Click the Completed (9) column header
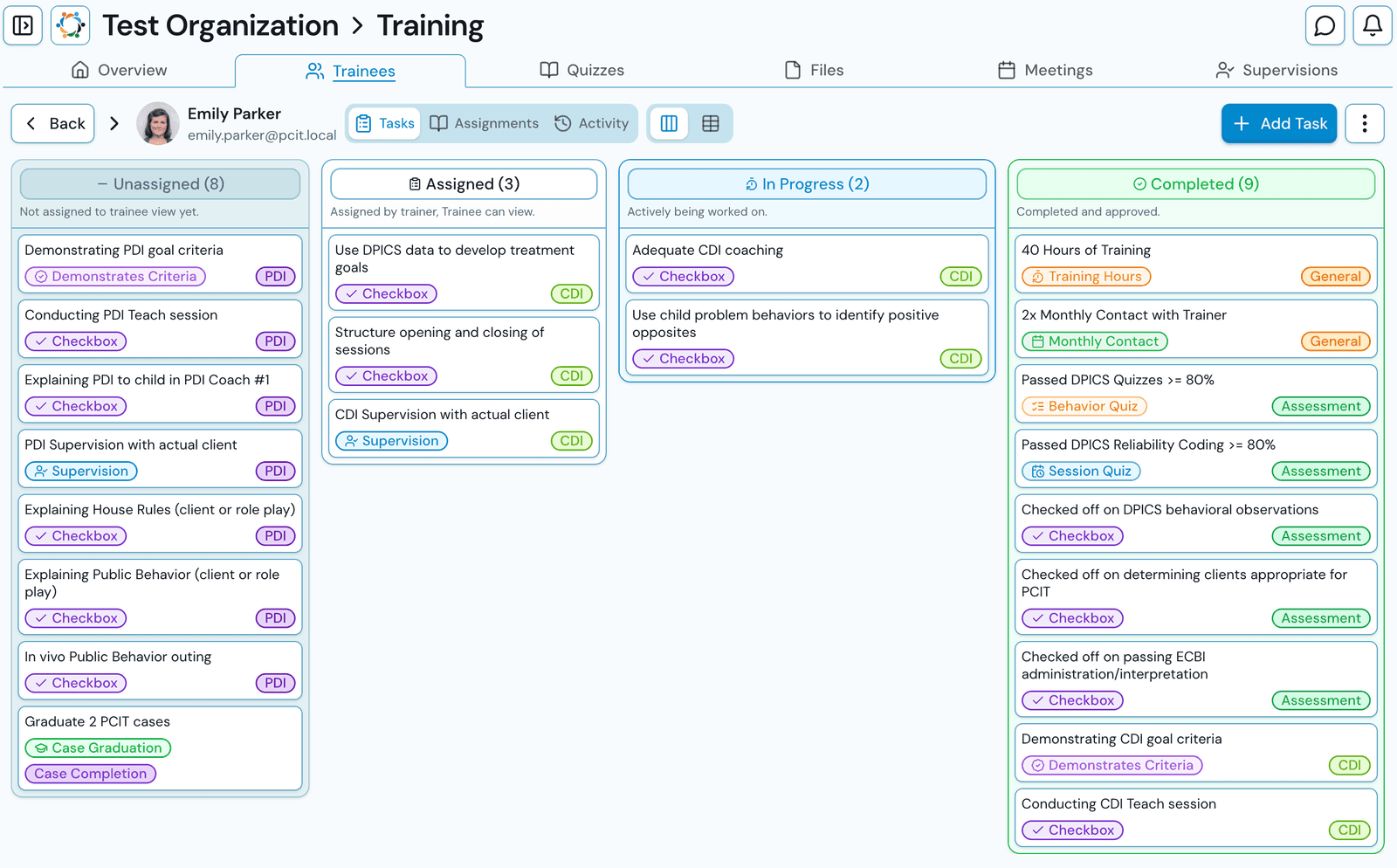 tap(1195, 184)
